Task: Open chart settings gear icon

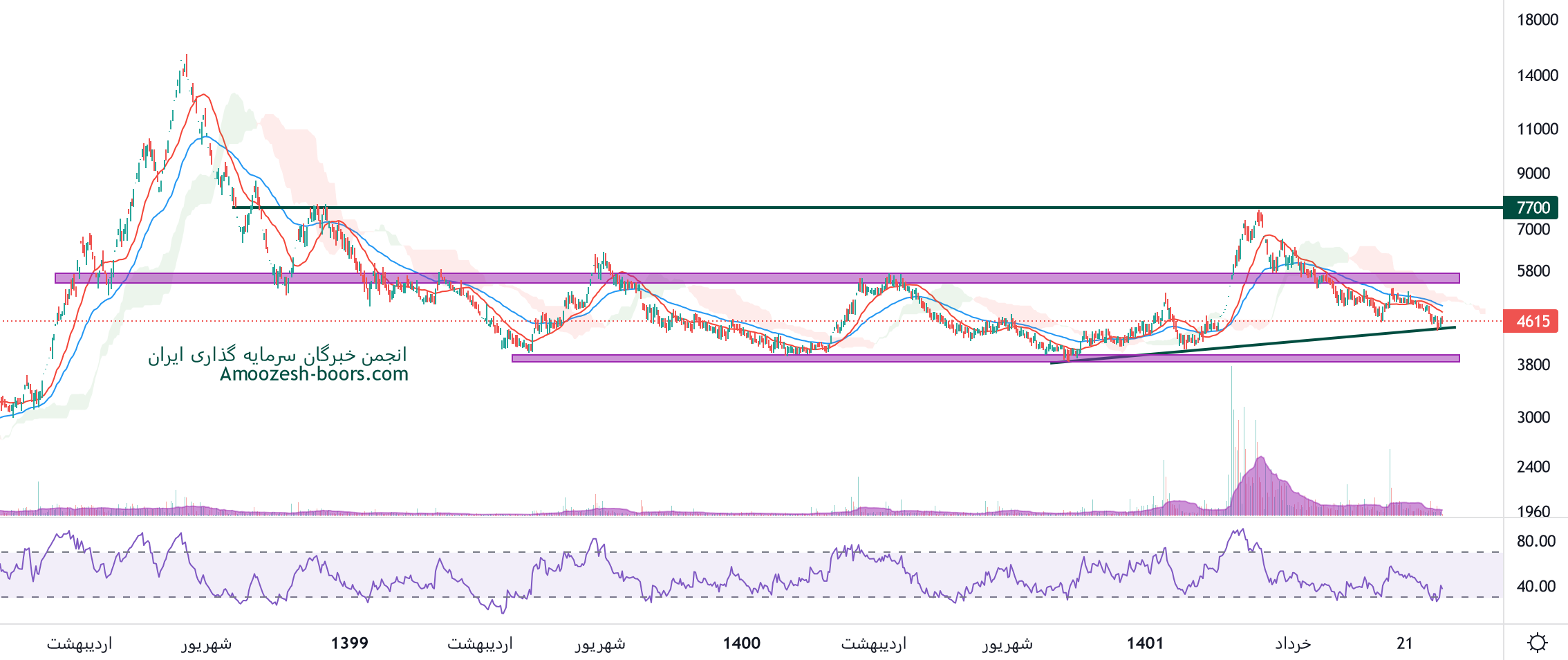Action: 1537,643
